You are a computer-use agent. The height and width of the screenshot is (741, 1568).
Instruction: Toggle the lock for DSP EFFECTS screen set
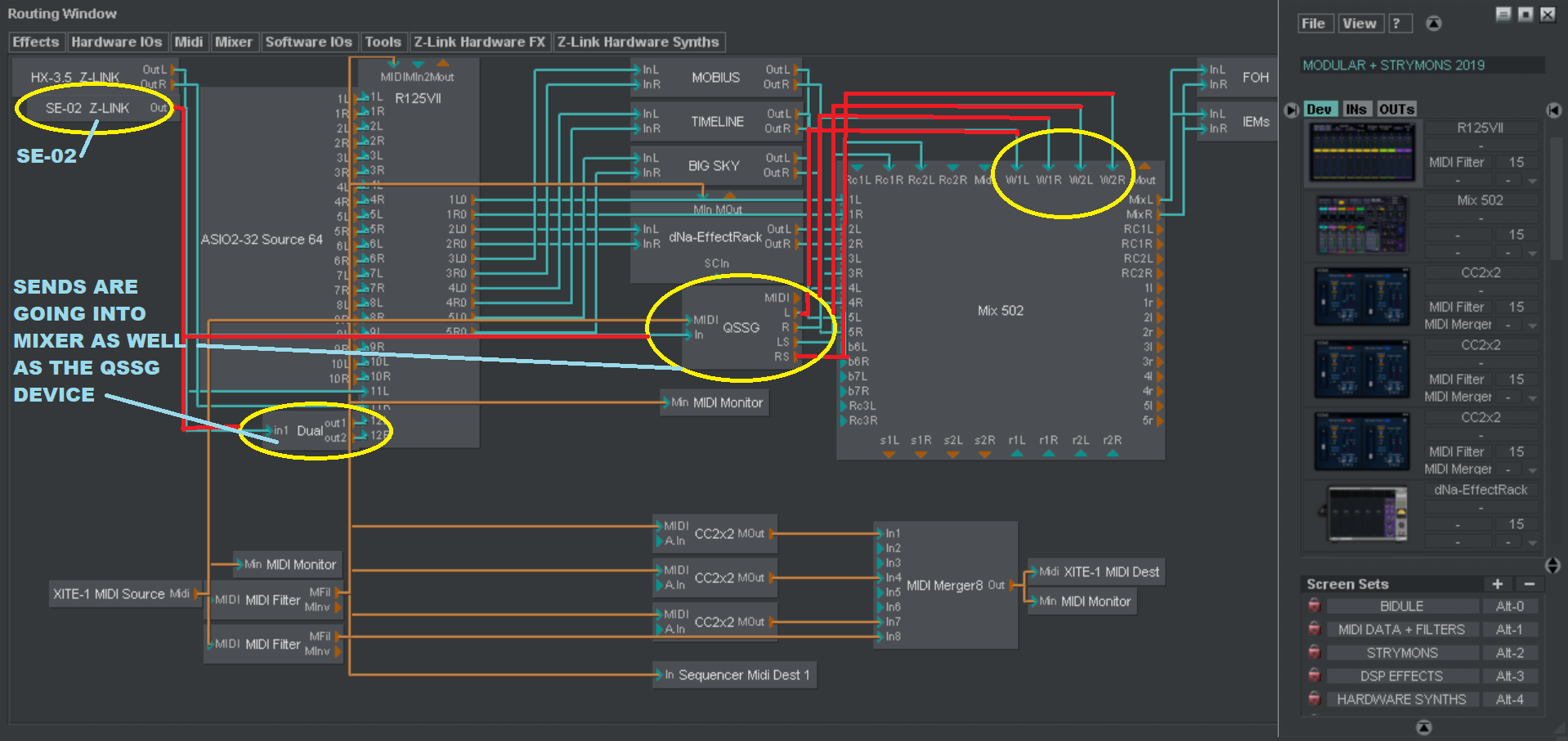coord(1314,676)
